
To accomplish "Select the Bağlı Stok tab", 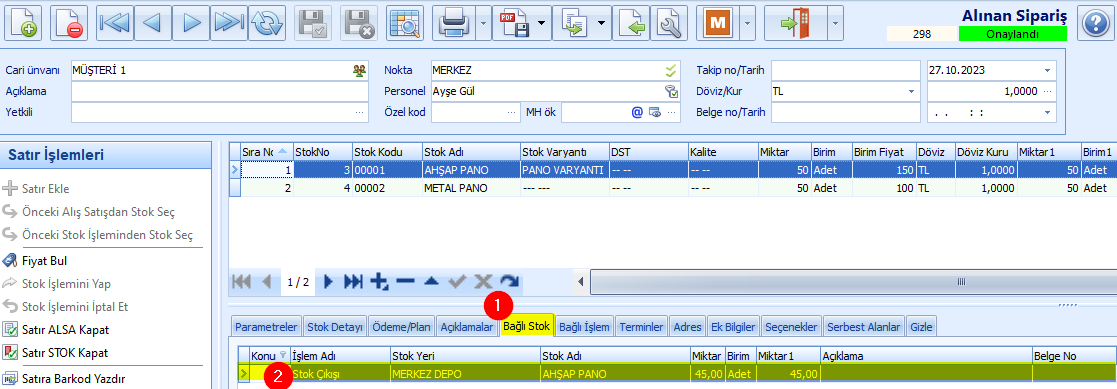I will 526,326.
